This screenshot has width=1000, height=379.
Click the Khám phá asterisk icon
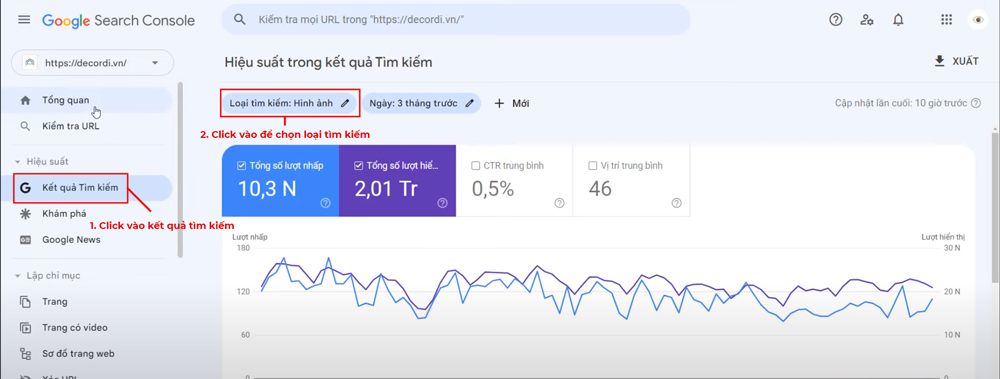point(26,214)
